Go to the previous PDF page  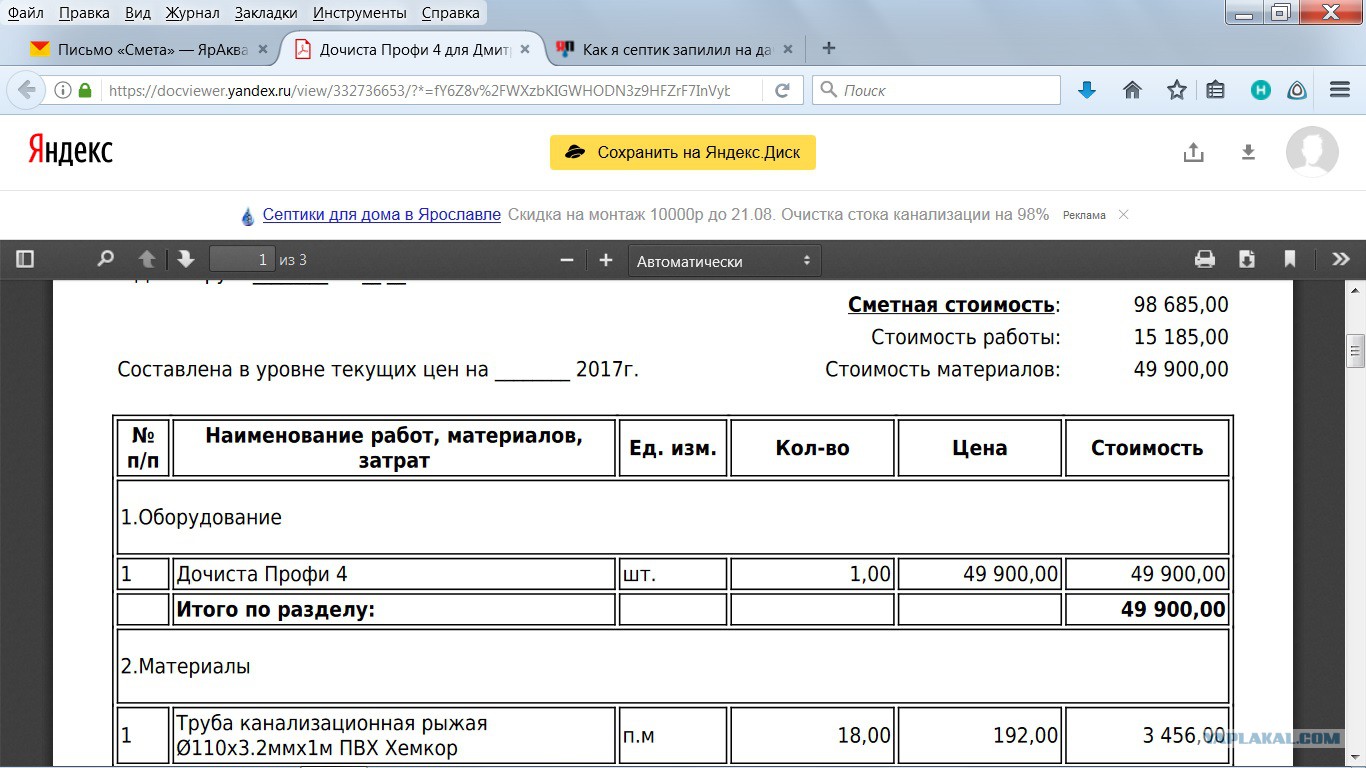(147, 259)
